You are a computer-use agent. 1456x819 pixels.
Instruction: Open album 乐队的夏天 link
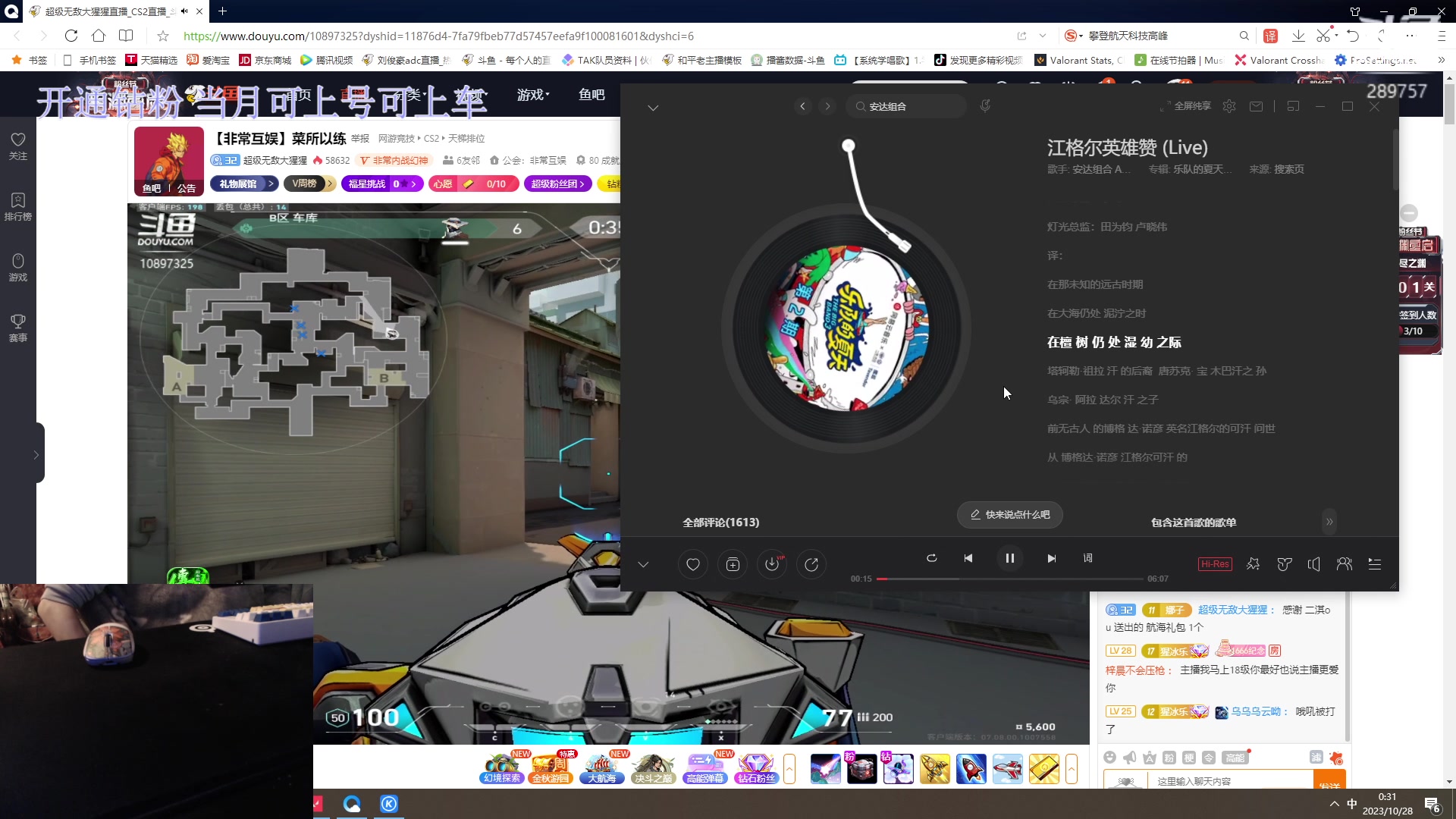pyautogui.click(x=1203, y=169)
